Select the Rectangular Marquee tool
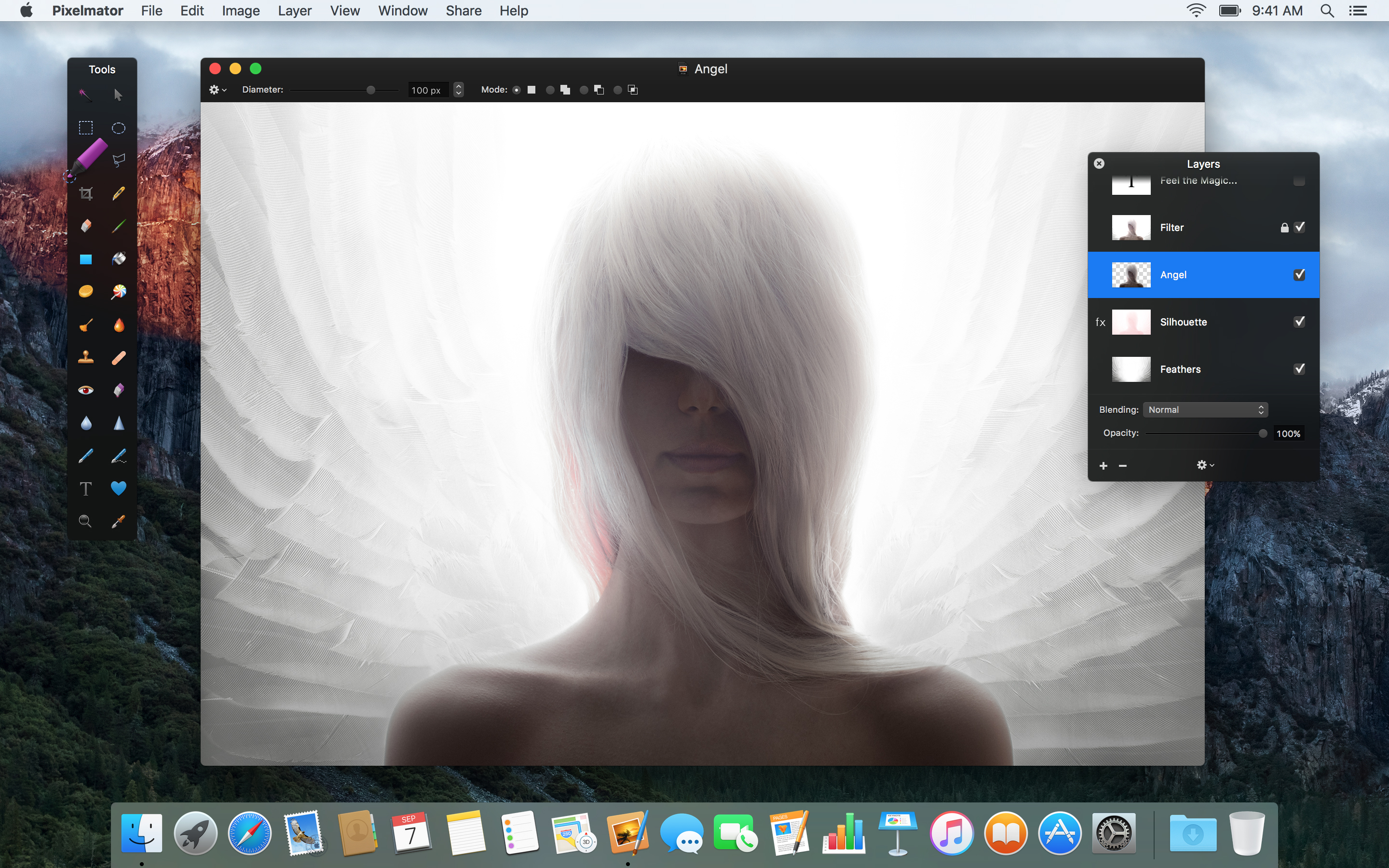 [85, 127]
